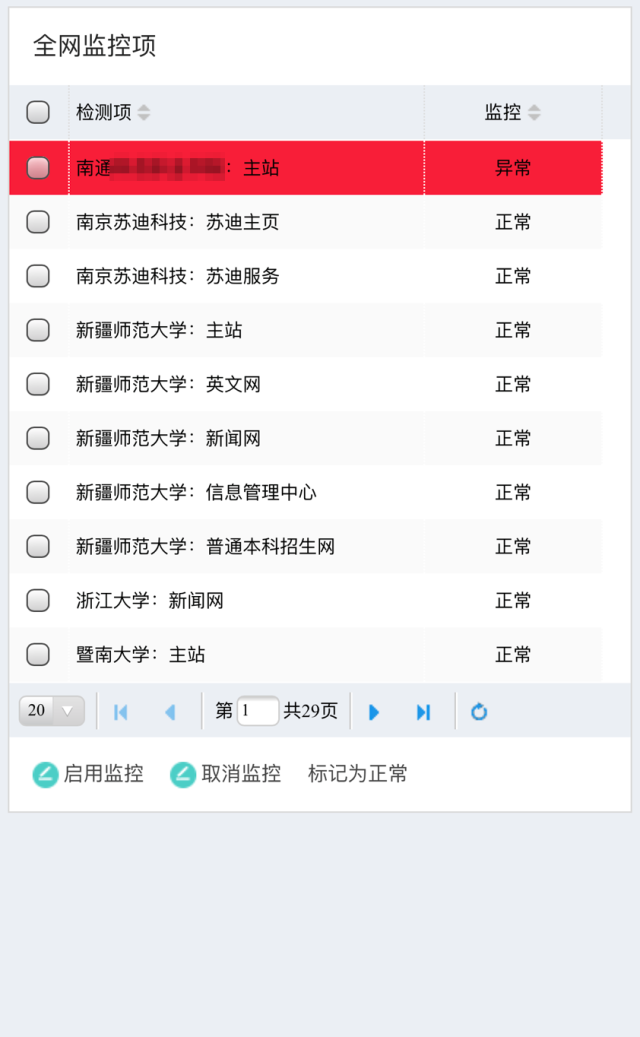
Task: Toggle the select-all header checkbox
Action: (x=38, y=113)
